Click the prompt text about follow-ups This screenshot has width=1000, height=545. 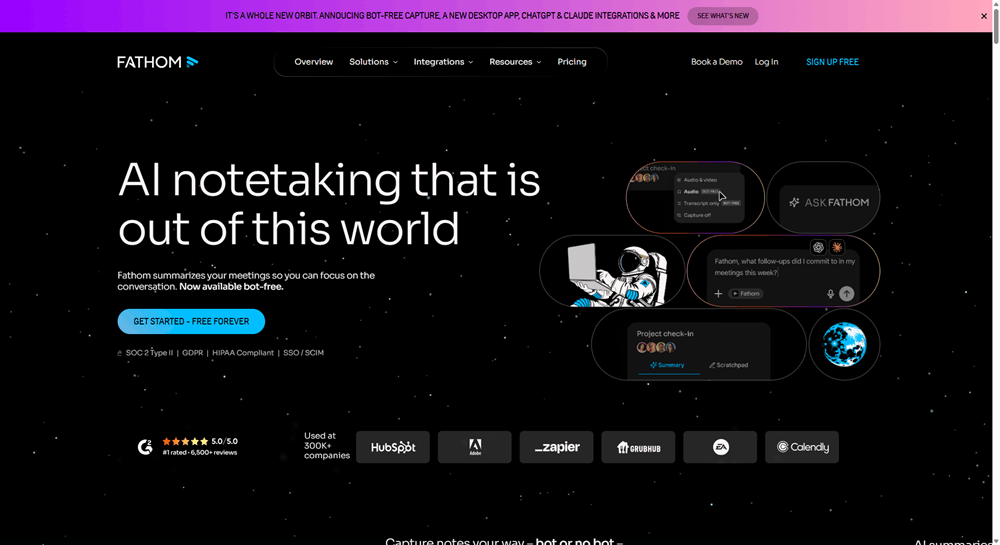tap(784, 267)
